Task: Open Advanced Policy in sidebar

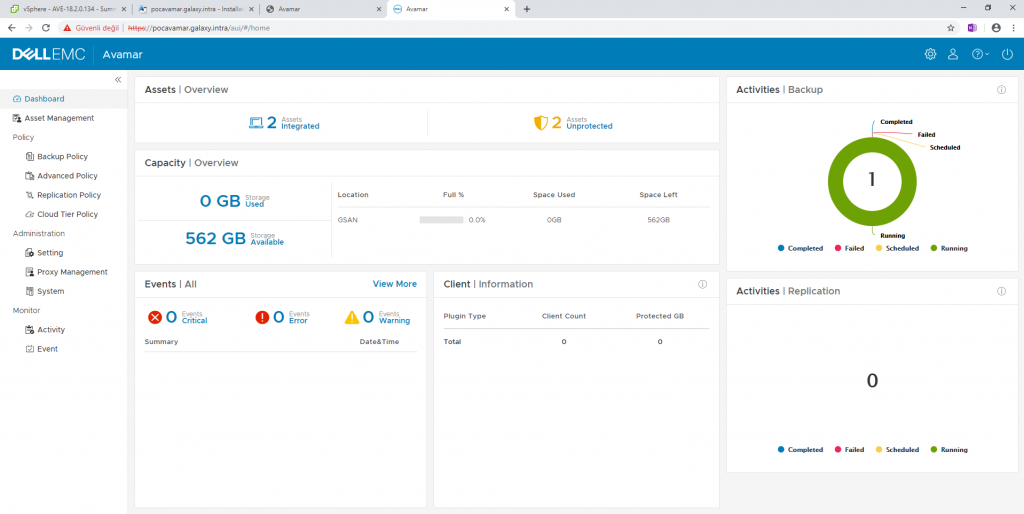Action: pyautogui.click(x=63, y=176)
